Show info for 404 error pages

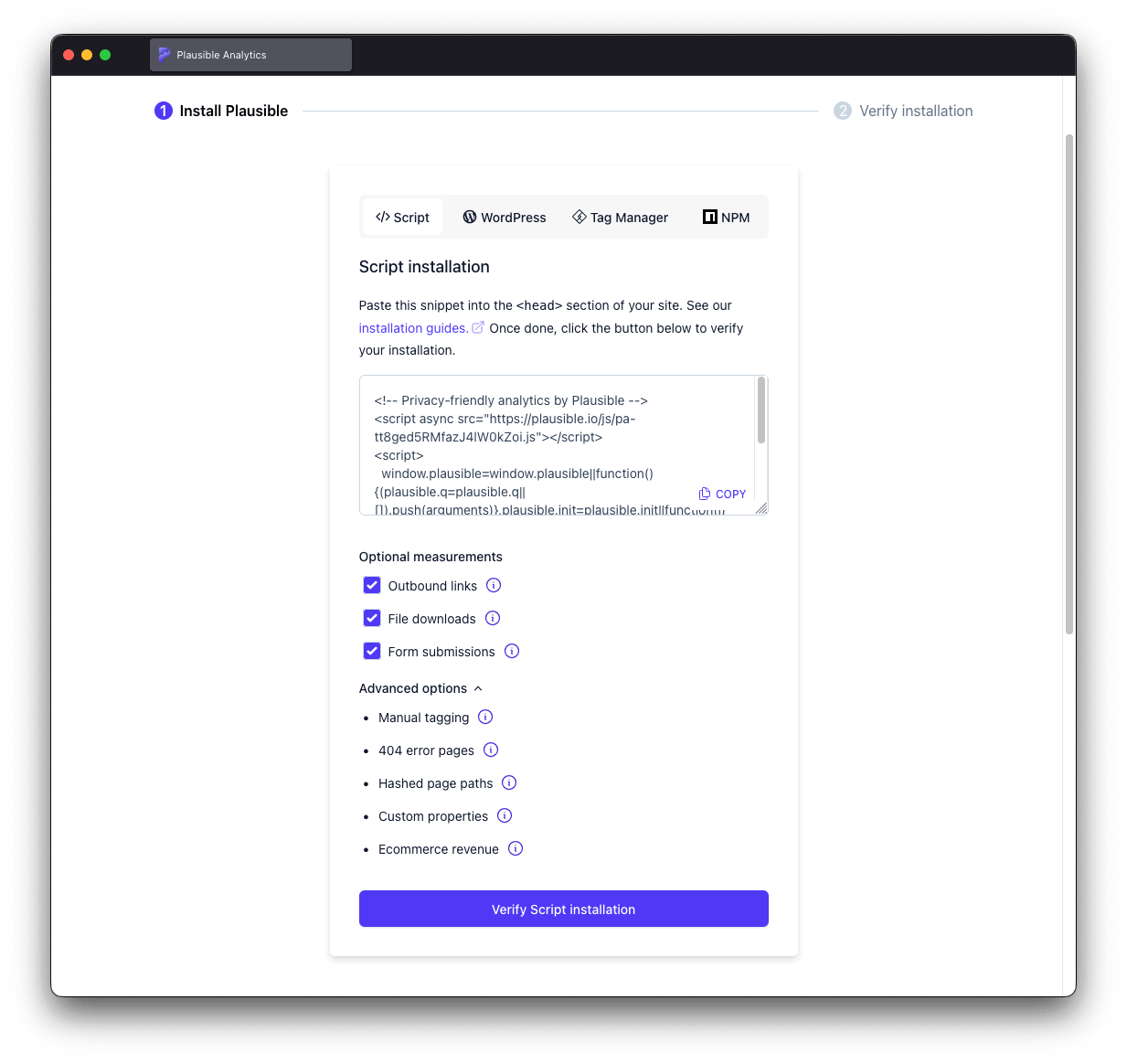click(491, 750)
